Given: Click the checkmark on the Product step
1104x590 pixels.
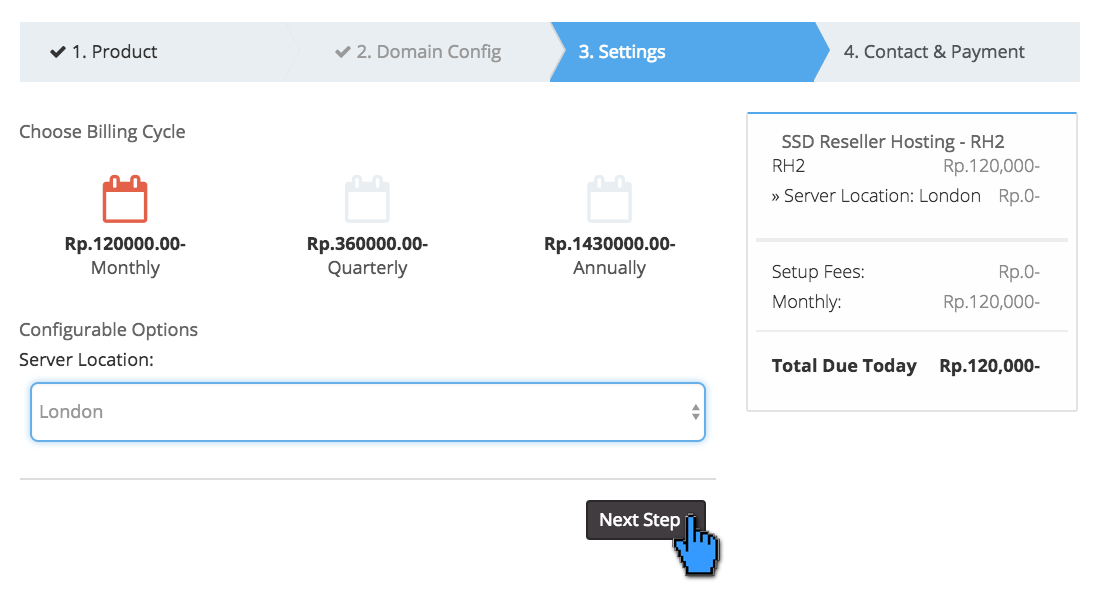Looking at the screenshot, I should click(x=57, y=51).
